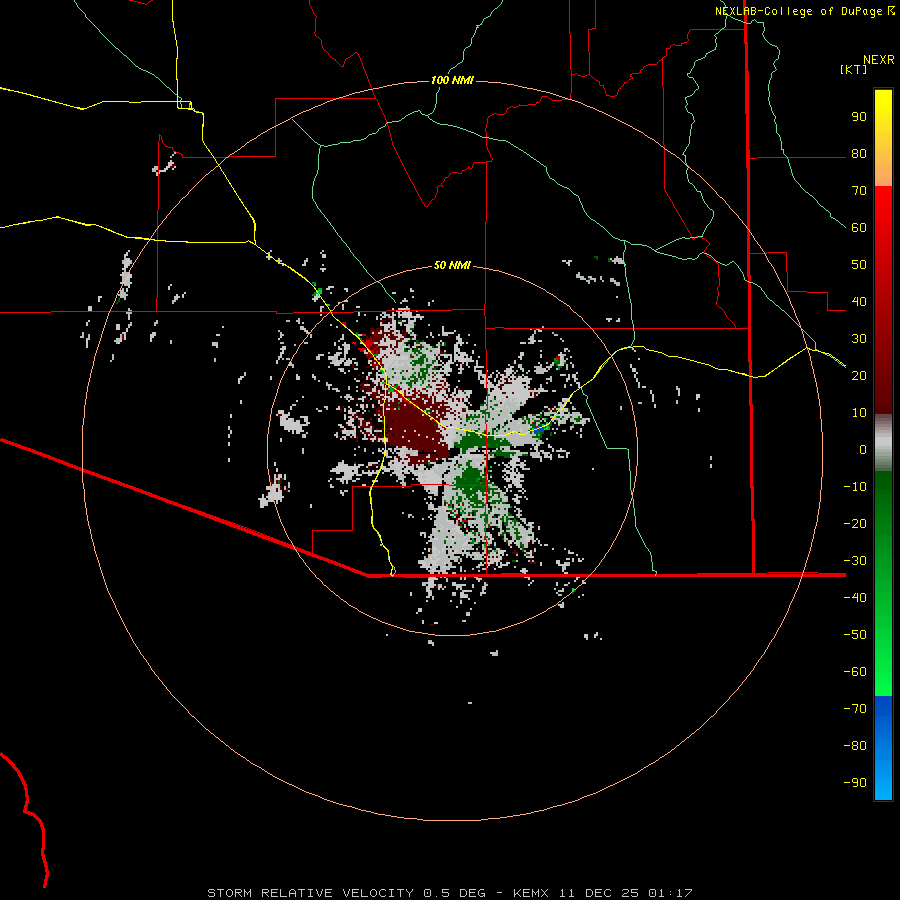Pick the blue segment at color bar bottom
The image size is (900, 900).
(x=883, y=748)
